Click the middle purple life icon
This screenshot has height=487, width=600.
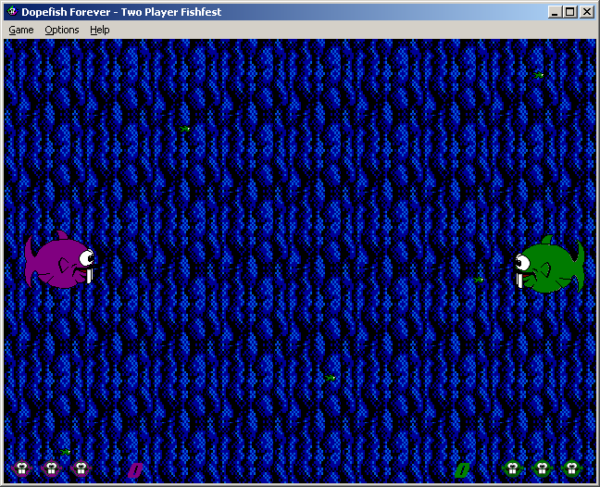(51, 468)
